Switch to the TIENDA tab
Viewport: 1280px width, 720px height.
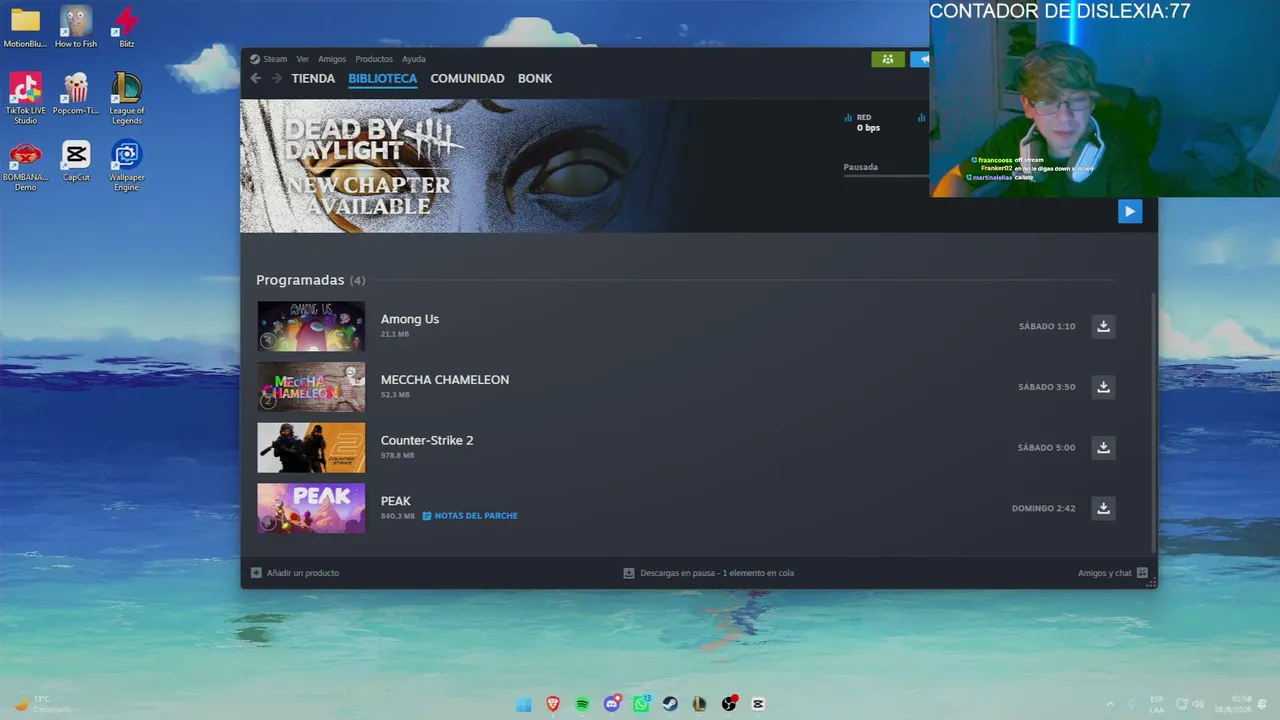[x=313, y=78]
